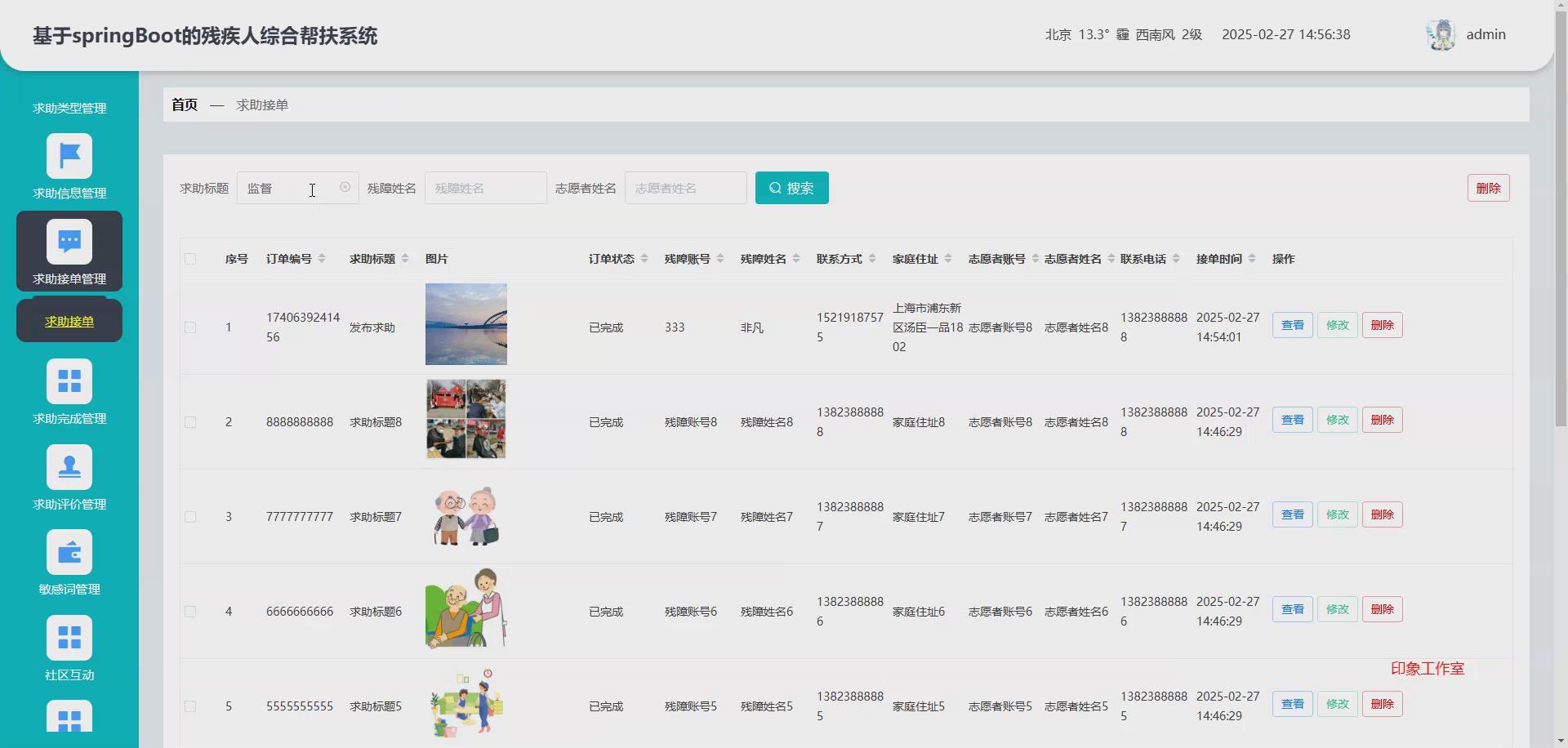The image size is (1568, 748).
Task: Open the admin avatar in the top bar
Action: click(1442, 34)
